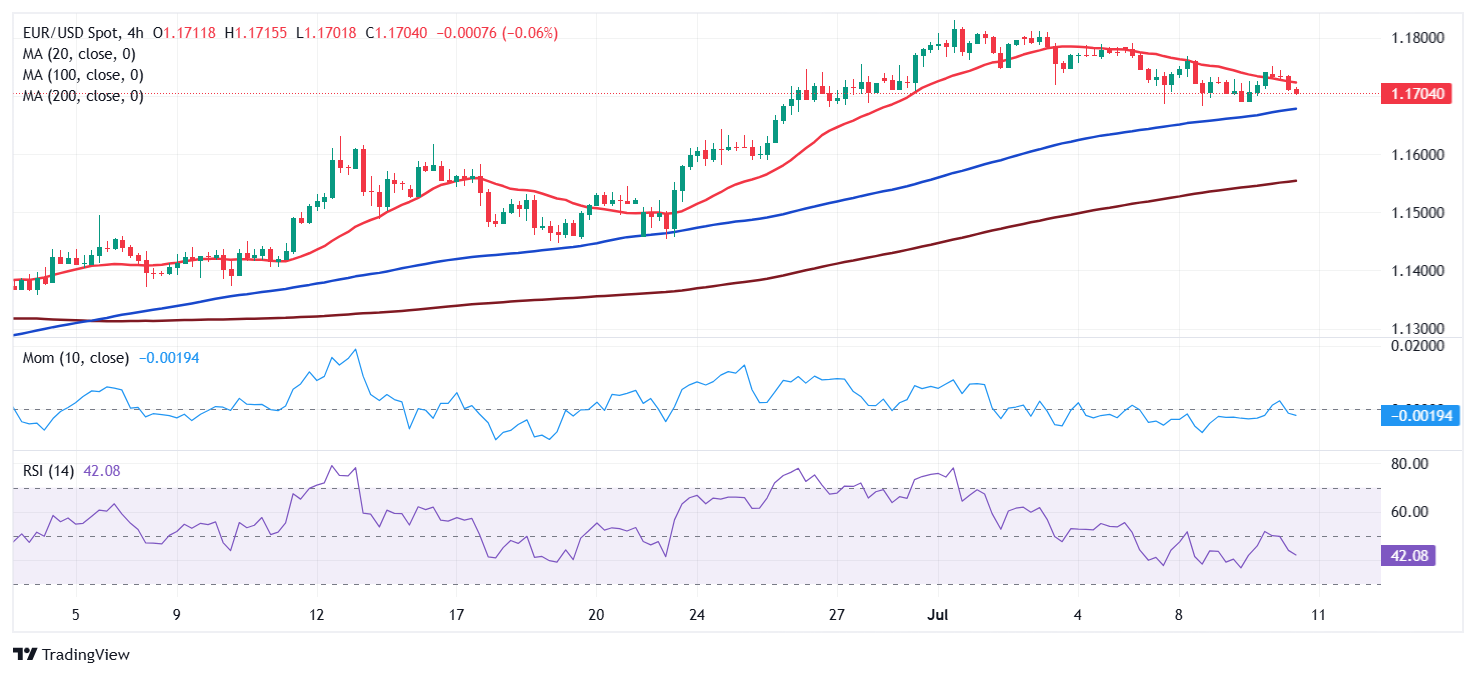Select the MA (20, close, 0) legend
The image size is (1476, 676).
(x=79, y=54)
